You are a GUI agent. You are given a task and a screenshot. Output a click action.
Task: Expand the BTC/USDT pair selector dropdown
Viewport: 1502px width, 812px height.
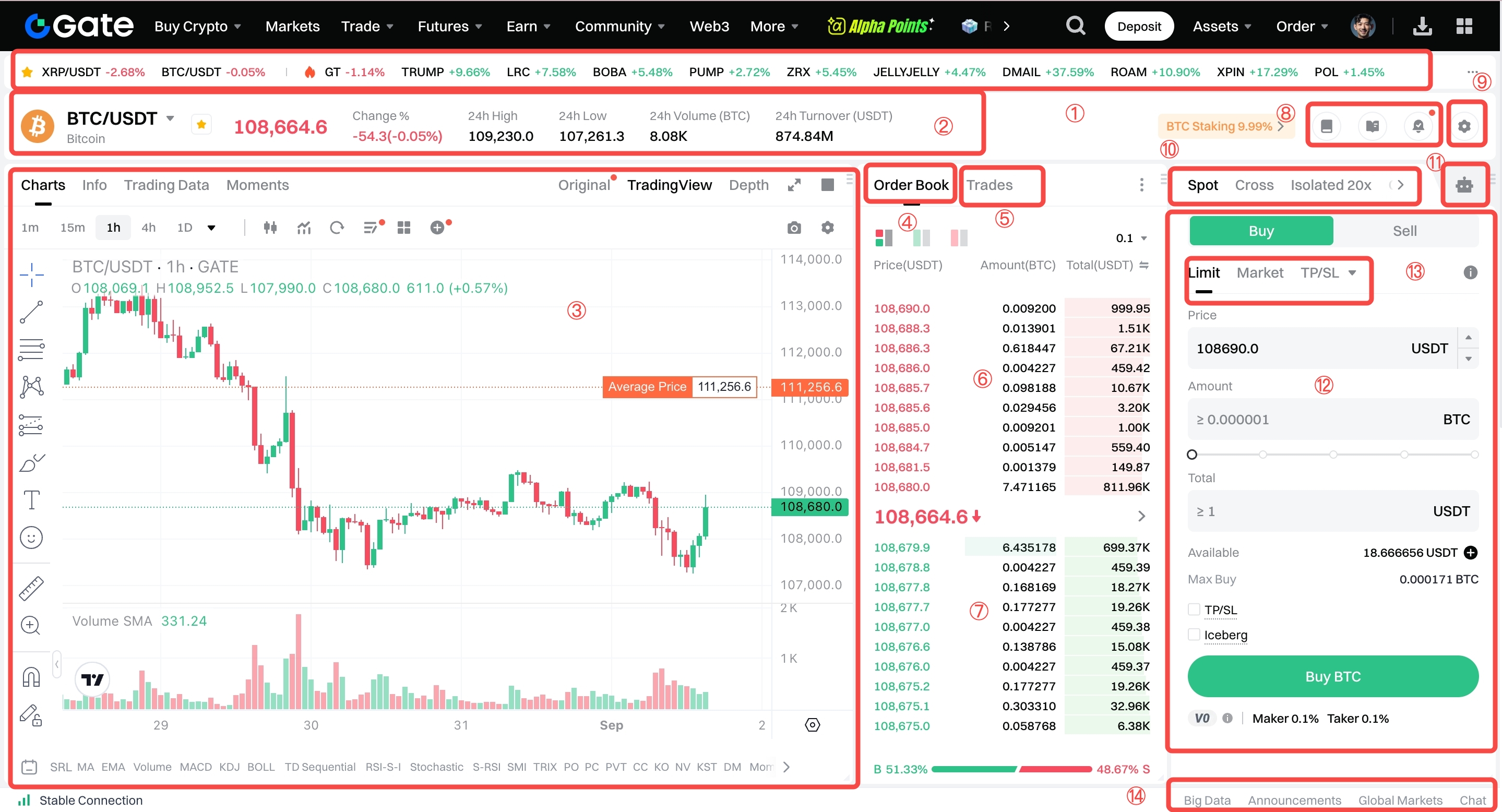click(170, 118)
